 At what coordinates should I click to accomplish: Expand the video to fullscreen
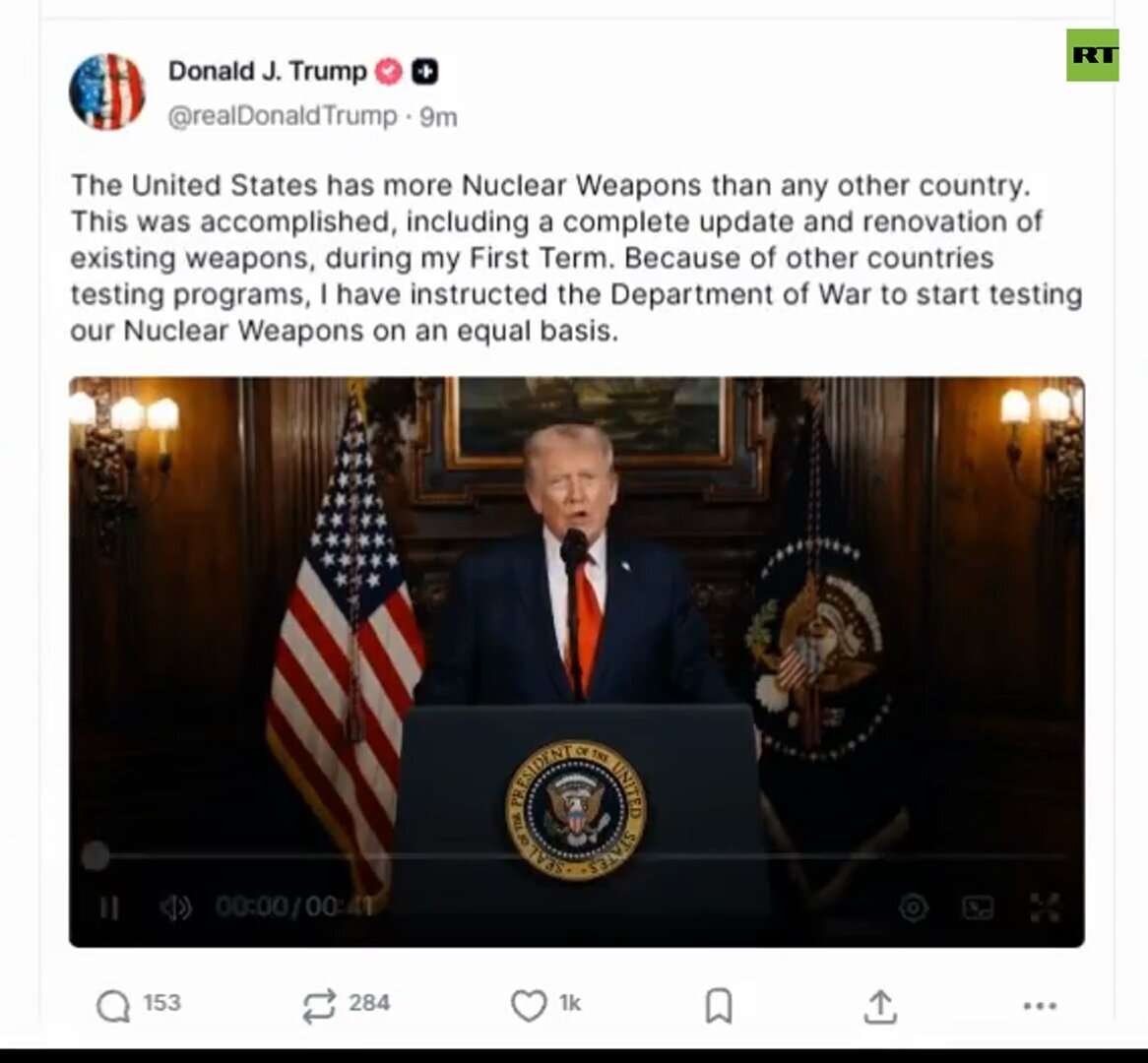pyautogui.click(x=1044, y=907)
